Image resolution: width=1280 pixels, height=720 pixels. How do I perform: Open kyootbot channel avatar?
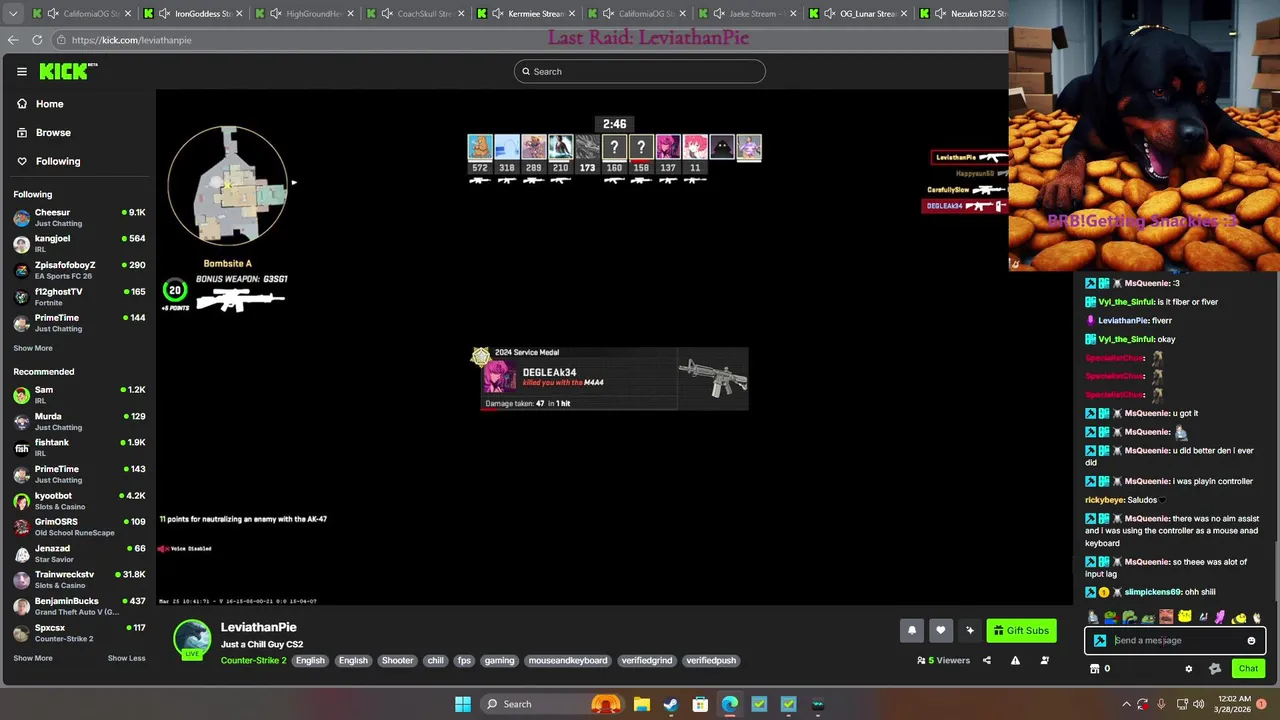pos(21,500)
